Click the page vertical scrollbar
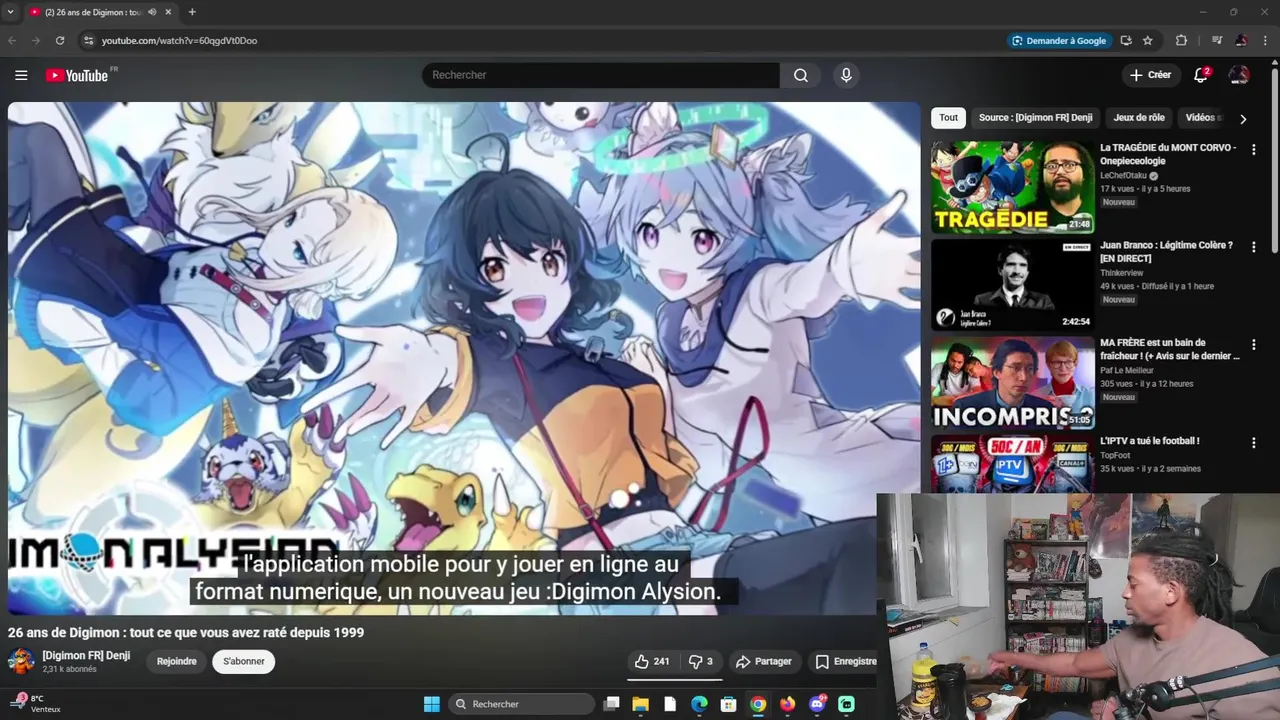1280x720 pixels. pos(1274,160)
